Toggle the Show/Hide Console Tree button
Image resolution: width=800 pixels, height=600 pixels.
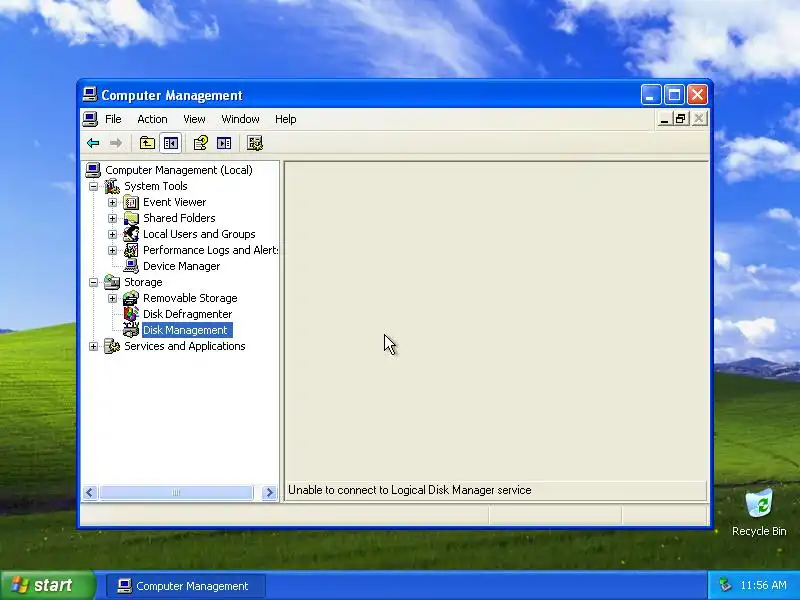click(x=170, y=143)
